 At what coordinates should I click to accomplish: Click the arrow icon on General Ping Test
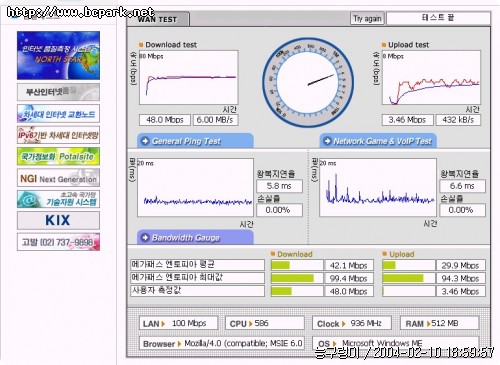pyautogui.click(x=145, y=141)
